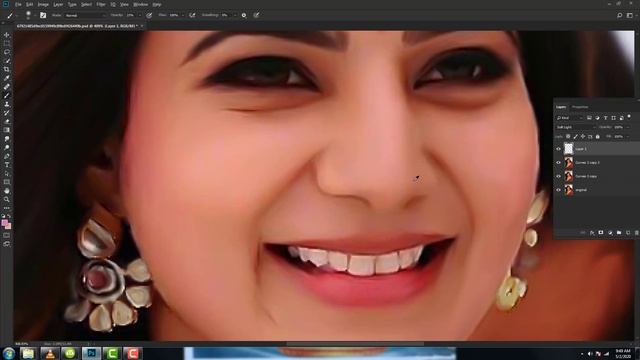Toggle lock position icon
This screenshot has width=640, height=360.
pos(583,136)
